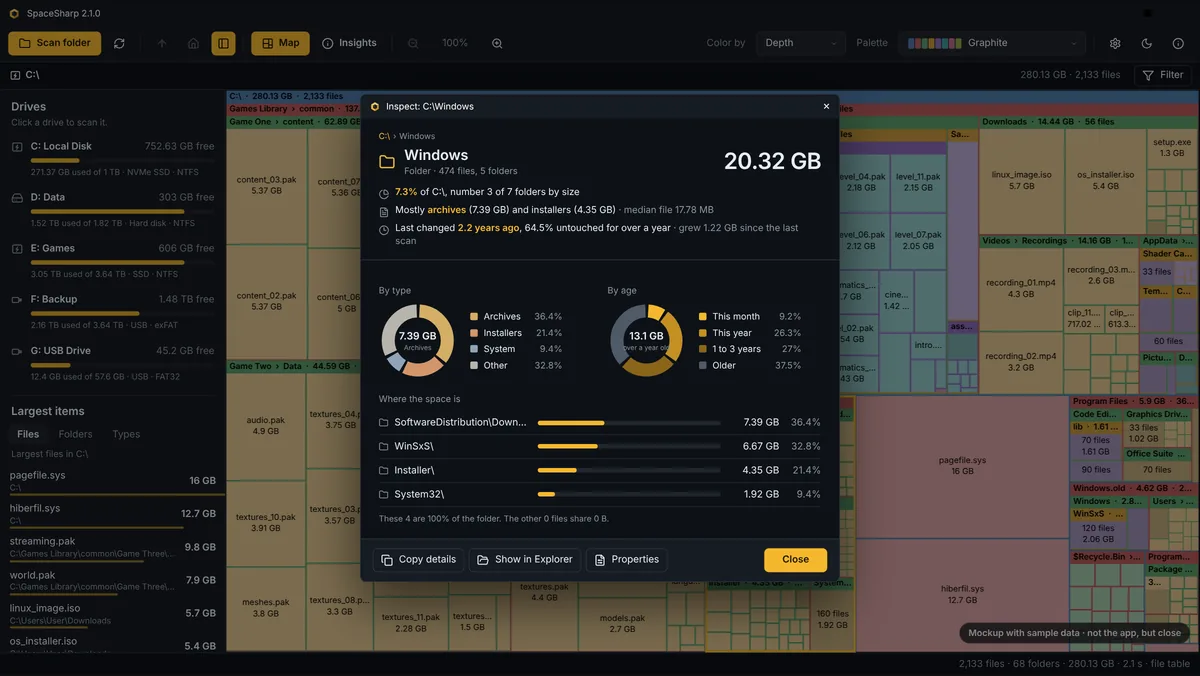
Task: Select the F: Backup drive
Action: (x=113, y=310)
